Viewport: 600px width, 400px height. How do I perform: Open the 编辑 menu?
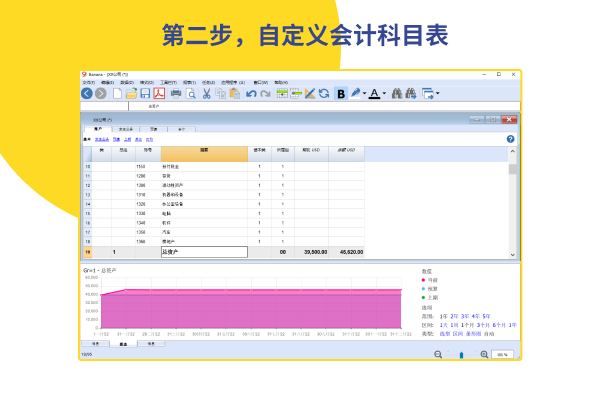tap(108, 82)
